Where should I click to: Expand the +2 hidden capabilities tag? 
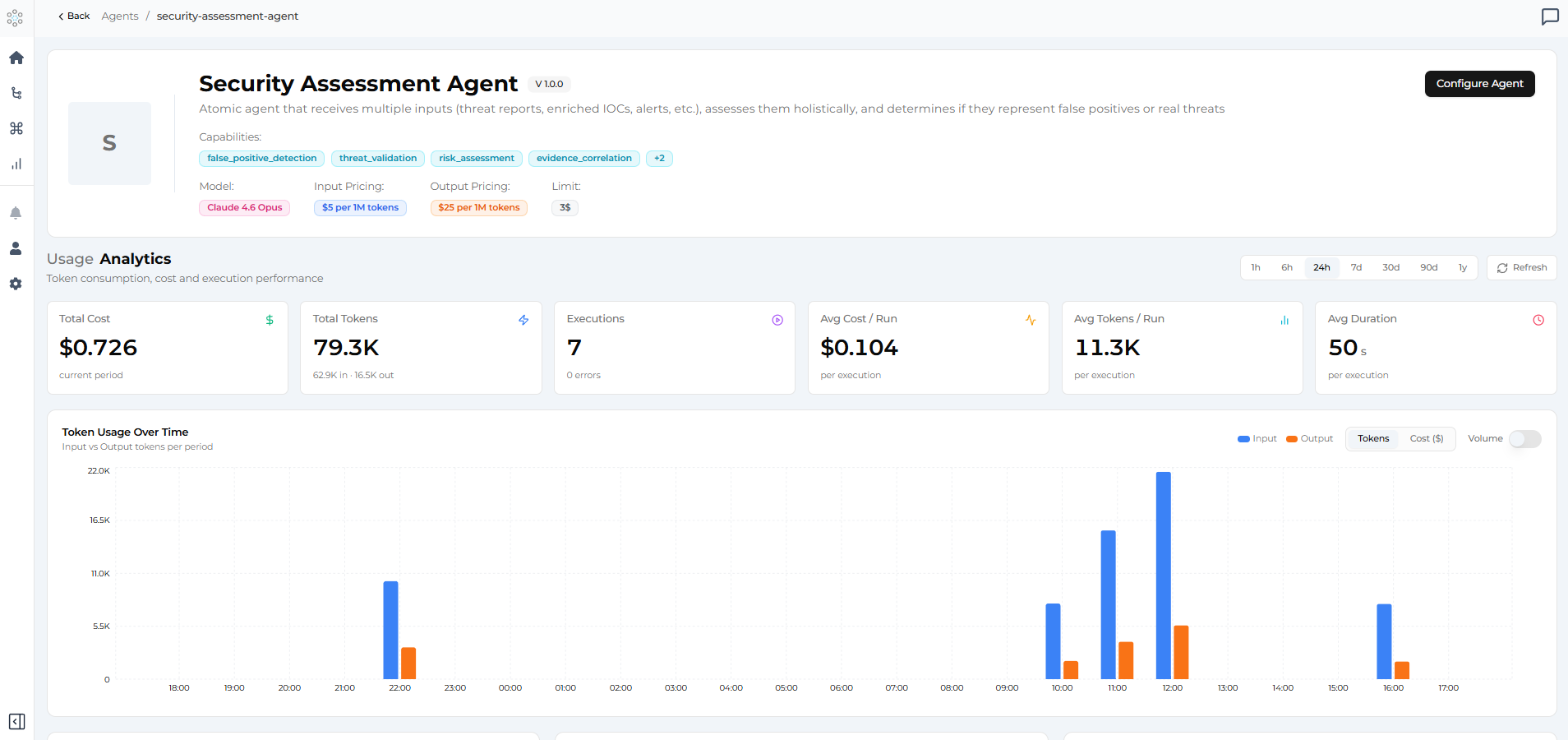pyautogui.click(x=659, y=159)
